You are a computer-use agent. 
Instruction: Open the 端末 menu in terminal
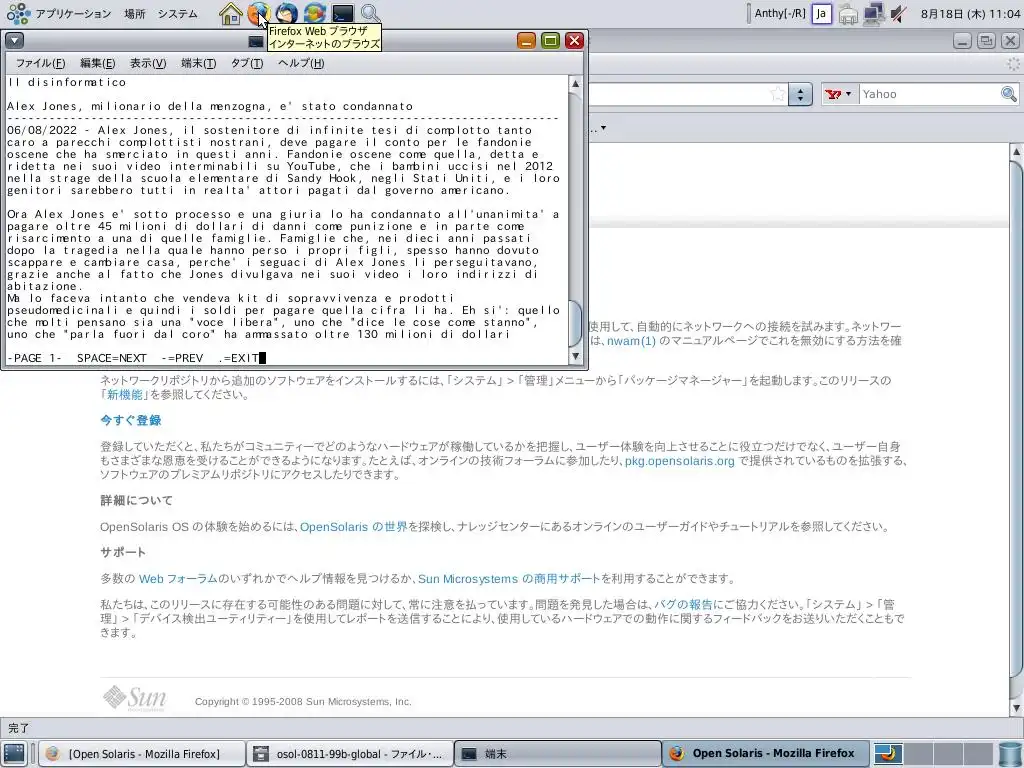point(199,63)
